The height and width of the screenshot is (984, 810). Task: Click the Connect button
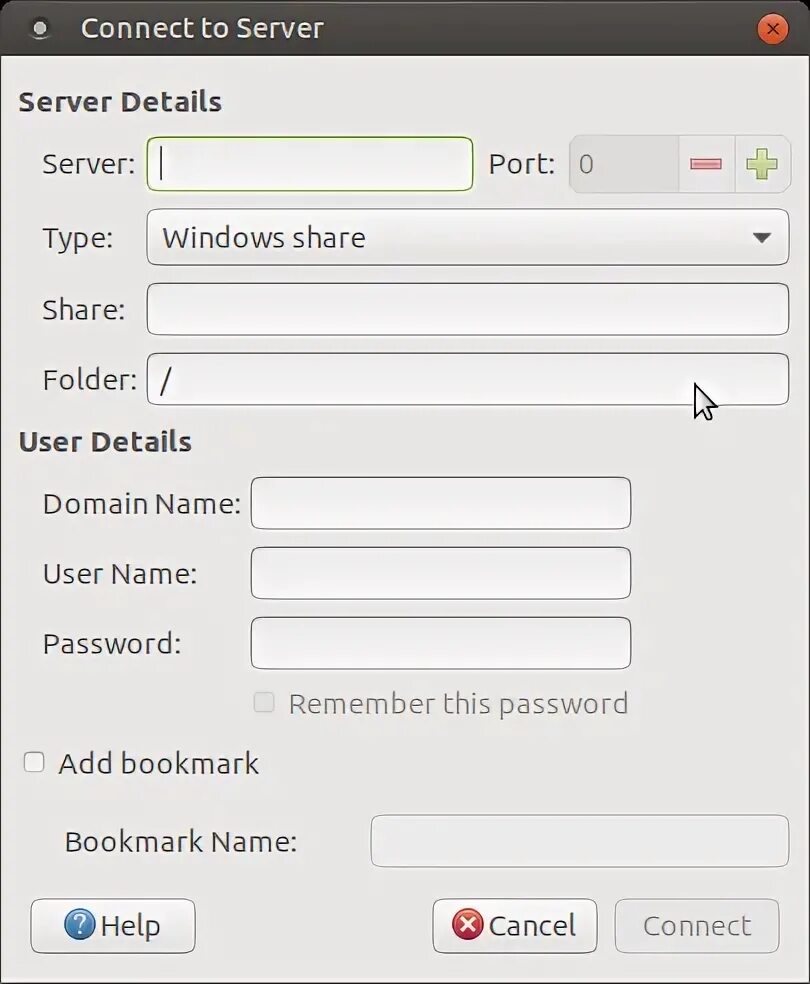pyautogui.click(x=697, y=926)
